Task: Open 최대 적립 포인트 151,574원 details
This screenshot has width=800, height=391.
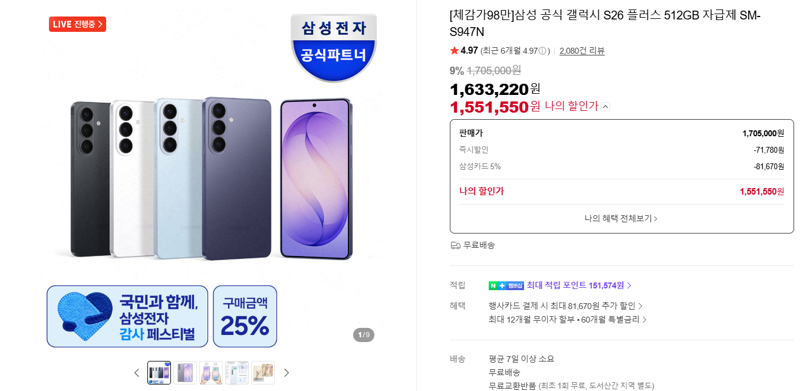Action: coord(579,285)
